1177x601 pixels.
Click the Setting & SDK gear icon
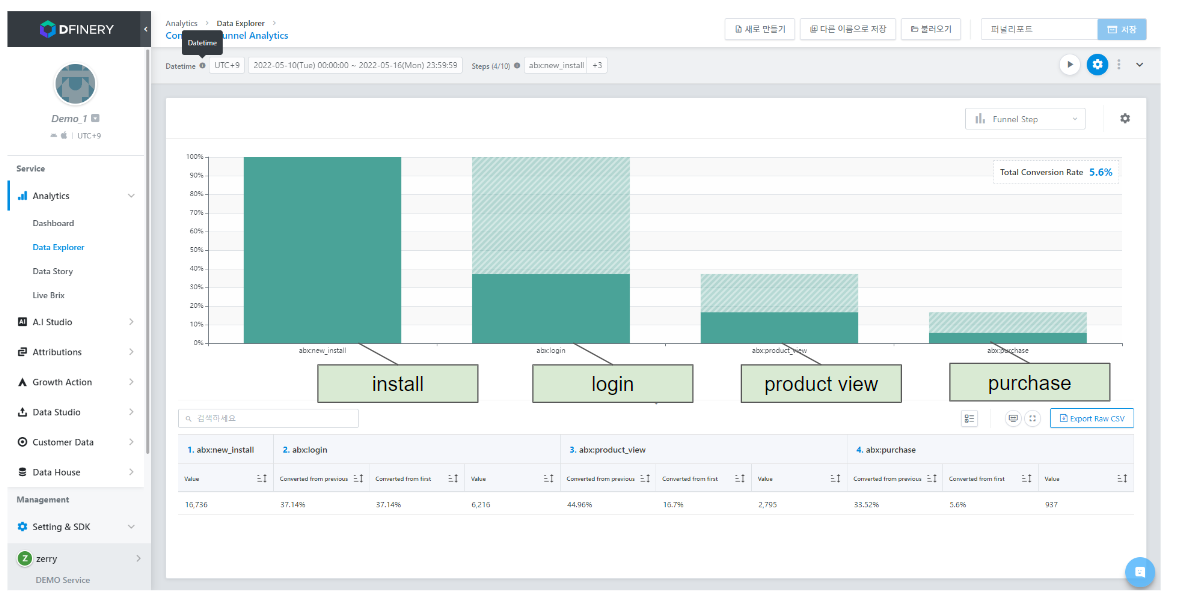tap(22, 527)
